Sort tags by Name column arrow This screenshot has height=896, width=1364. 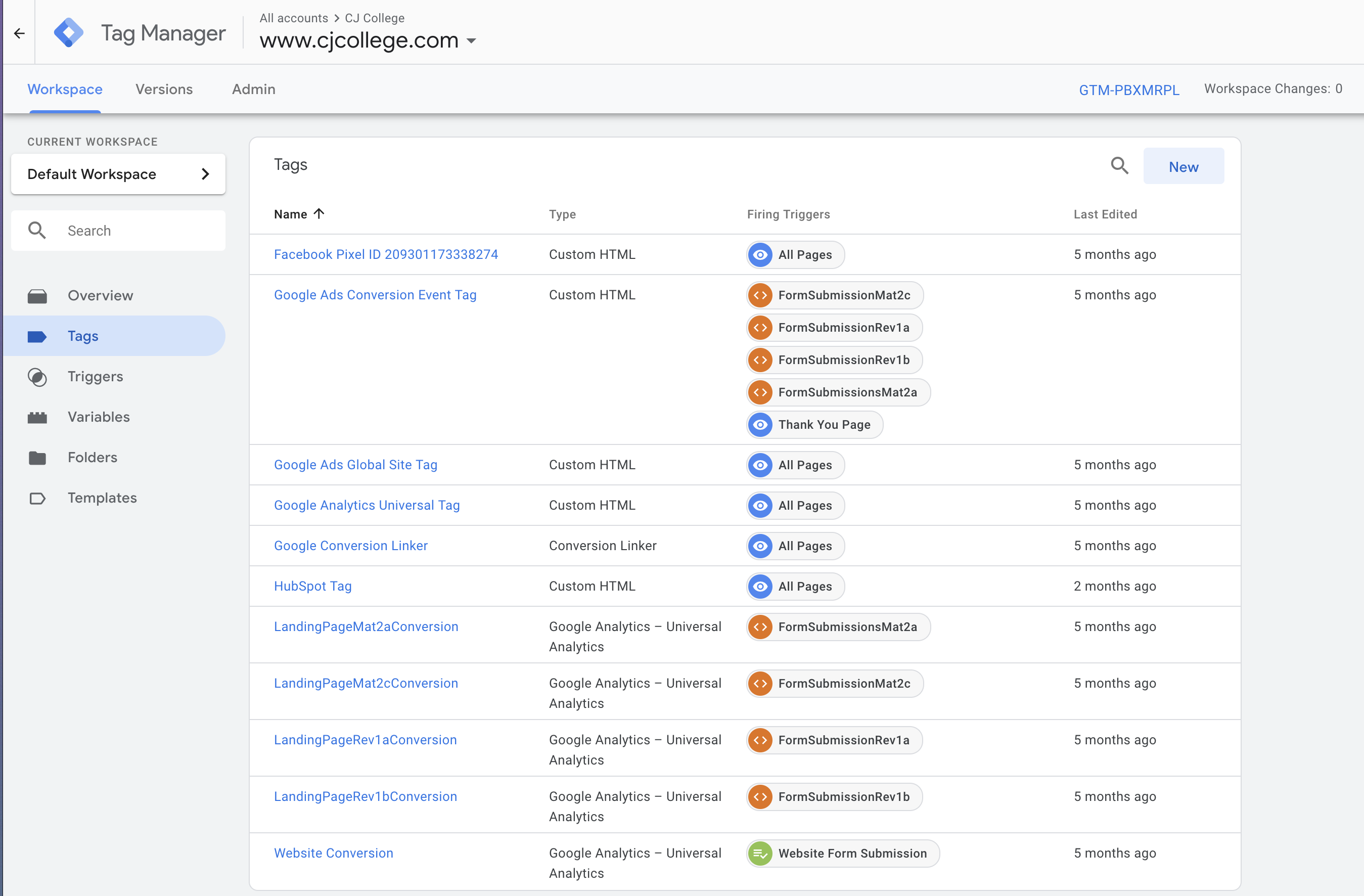pos(319,214)
